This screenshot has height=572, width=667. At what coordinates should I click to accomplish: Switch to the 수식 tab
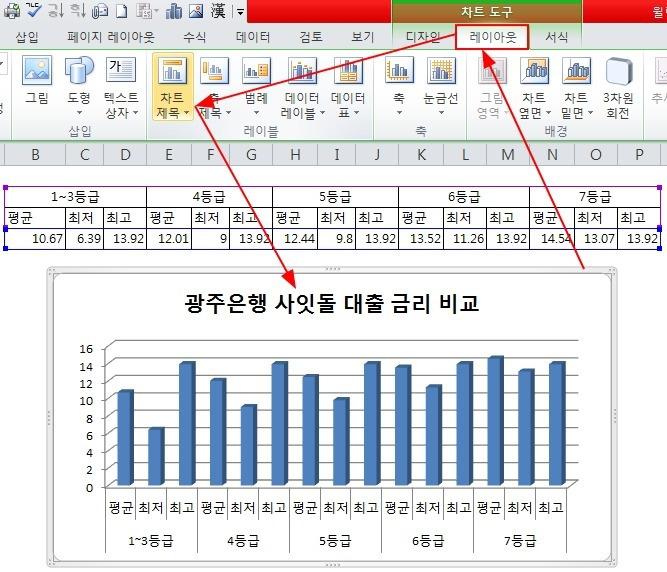click(194, 37)
